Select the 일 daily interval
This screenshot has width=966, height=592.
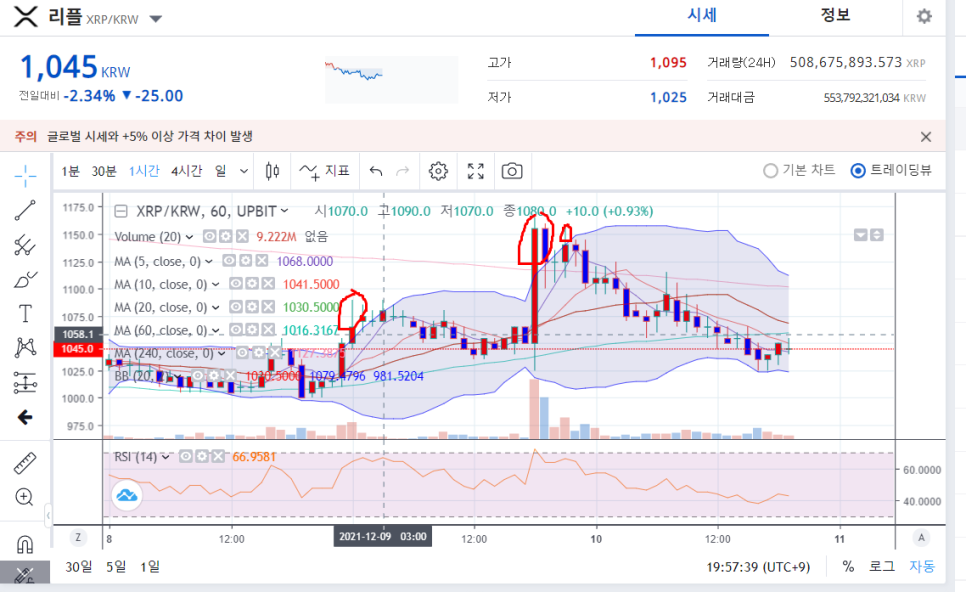pos(221,171)
